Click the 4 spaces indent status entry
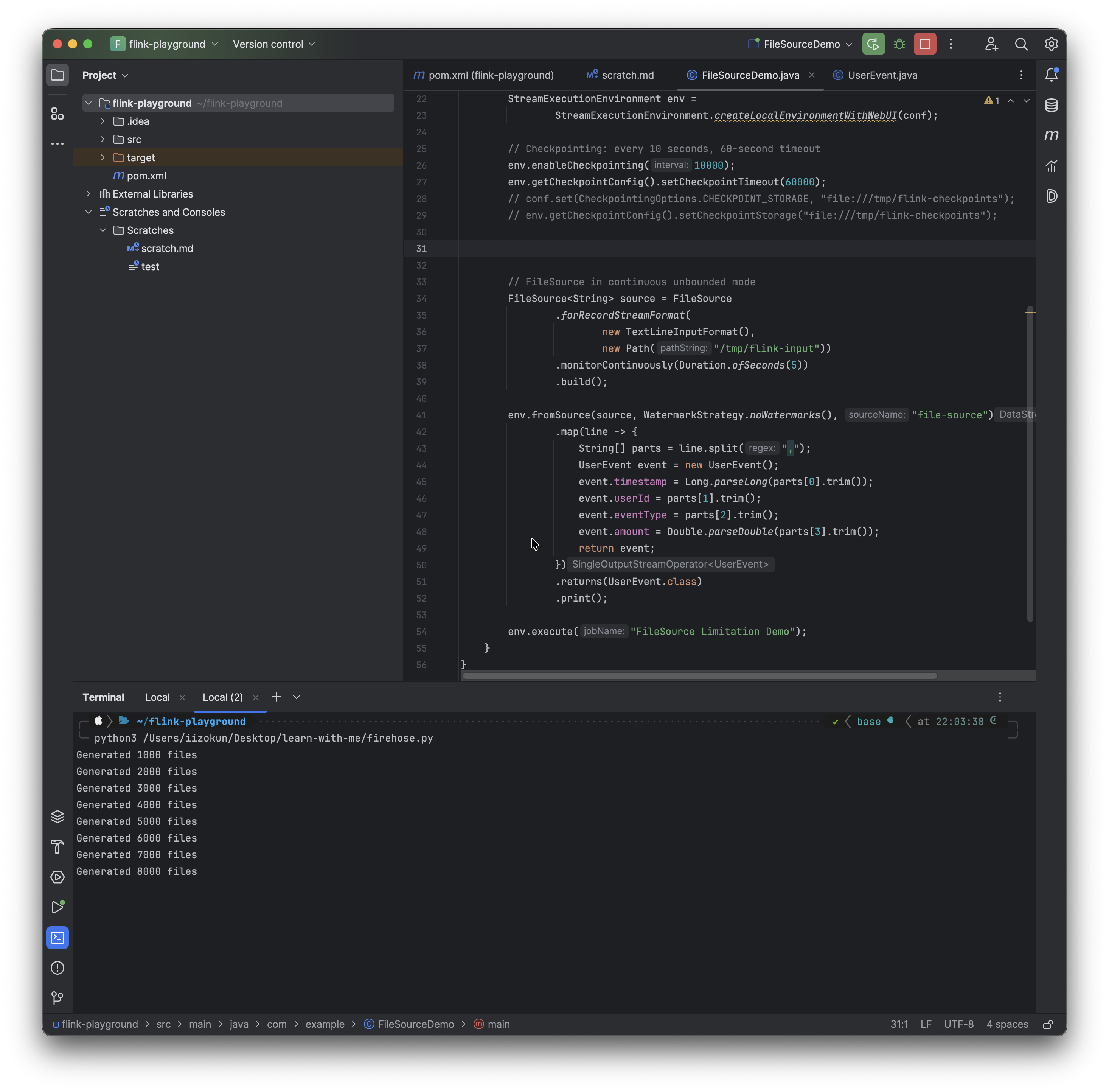 pos(1006,1024)
